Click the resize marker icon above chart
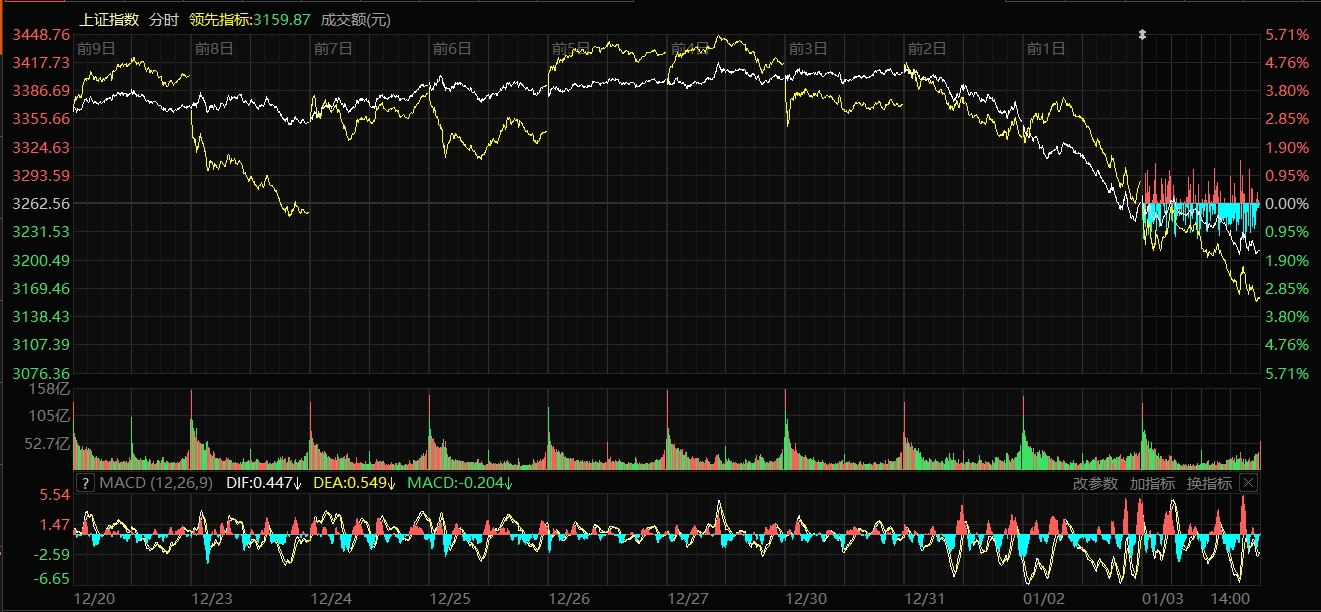 click(1142, 34)
